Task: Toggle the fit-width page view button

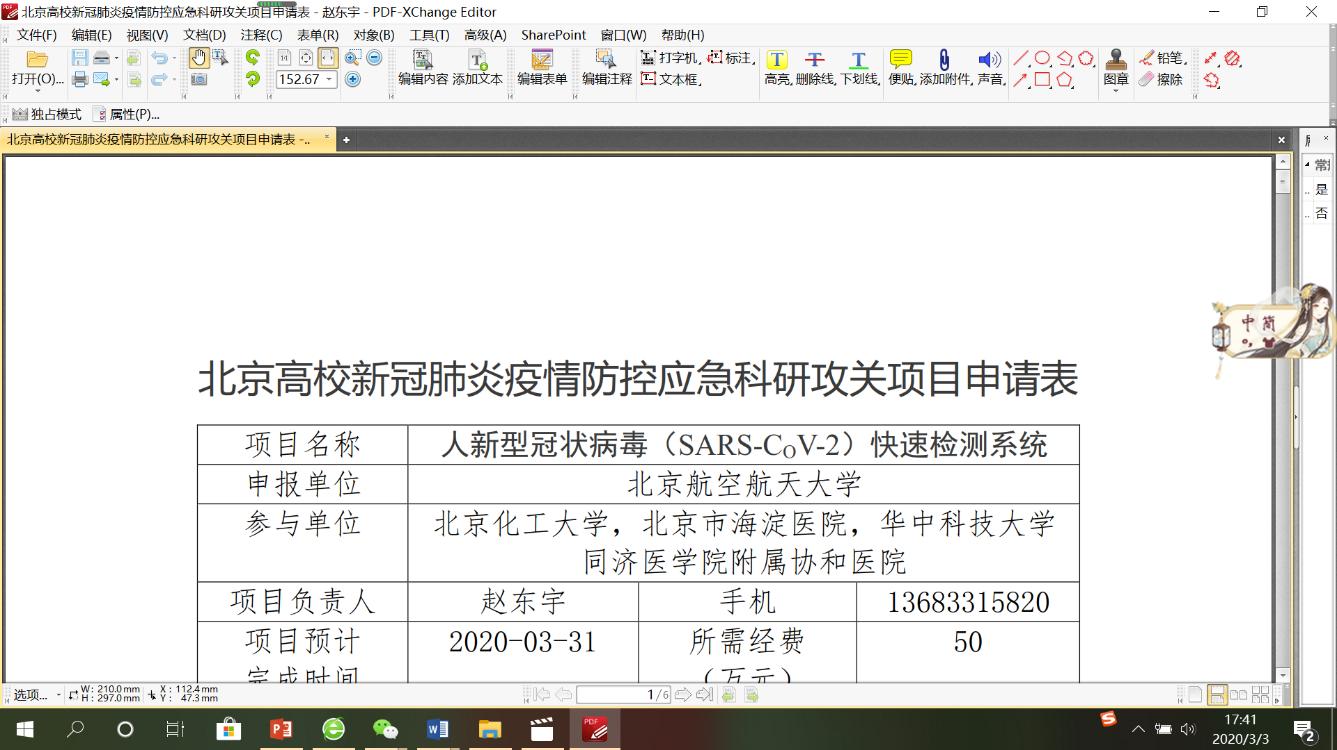Action: 328,58
